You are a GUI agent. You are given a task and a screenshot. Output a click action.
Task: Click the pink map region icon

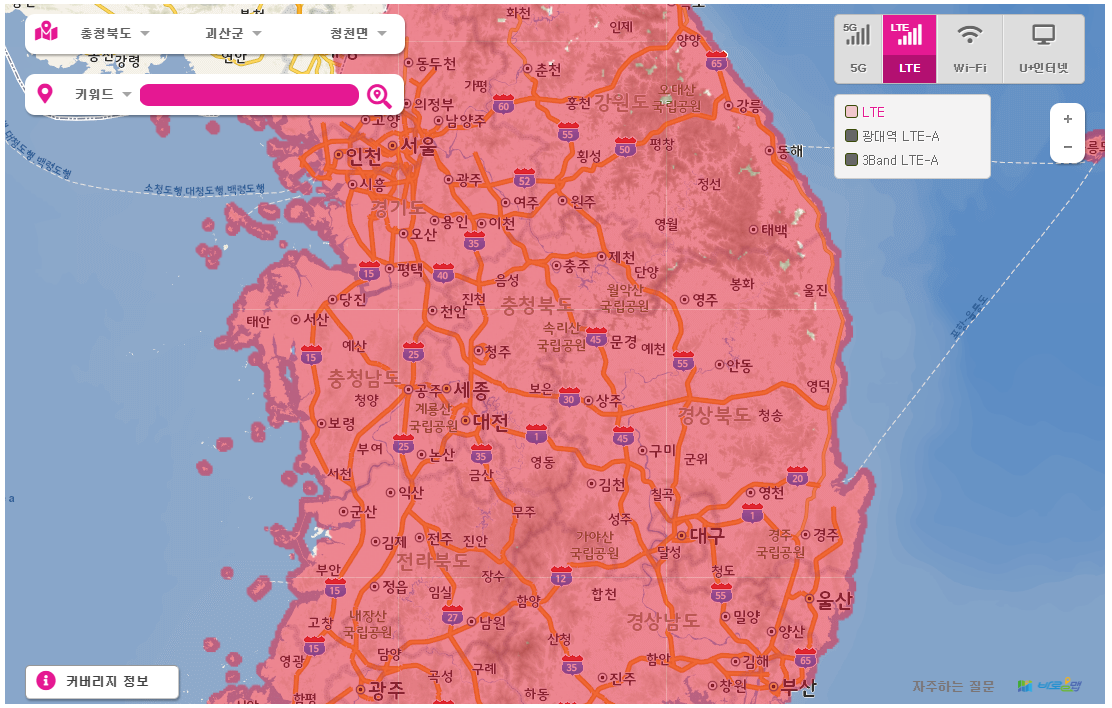click(46, 32)
